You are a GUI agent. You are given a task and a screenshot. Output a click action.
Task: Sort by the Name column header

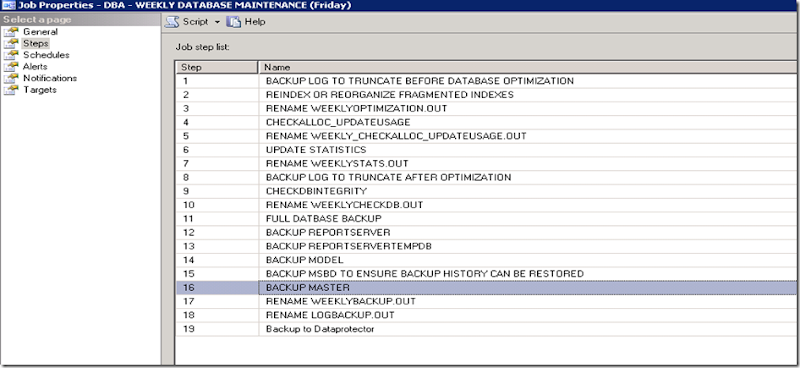(528, 67)
